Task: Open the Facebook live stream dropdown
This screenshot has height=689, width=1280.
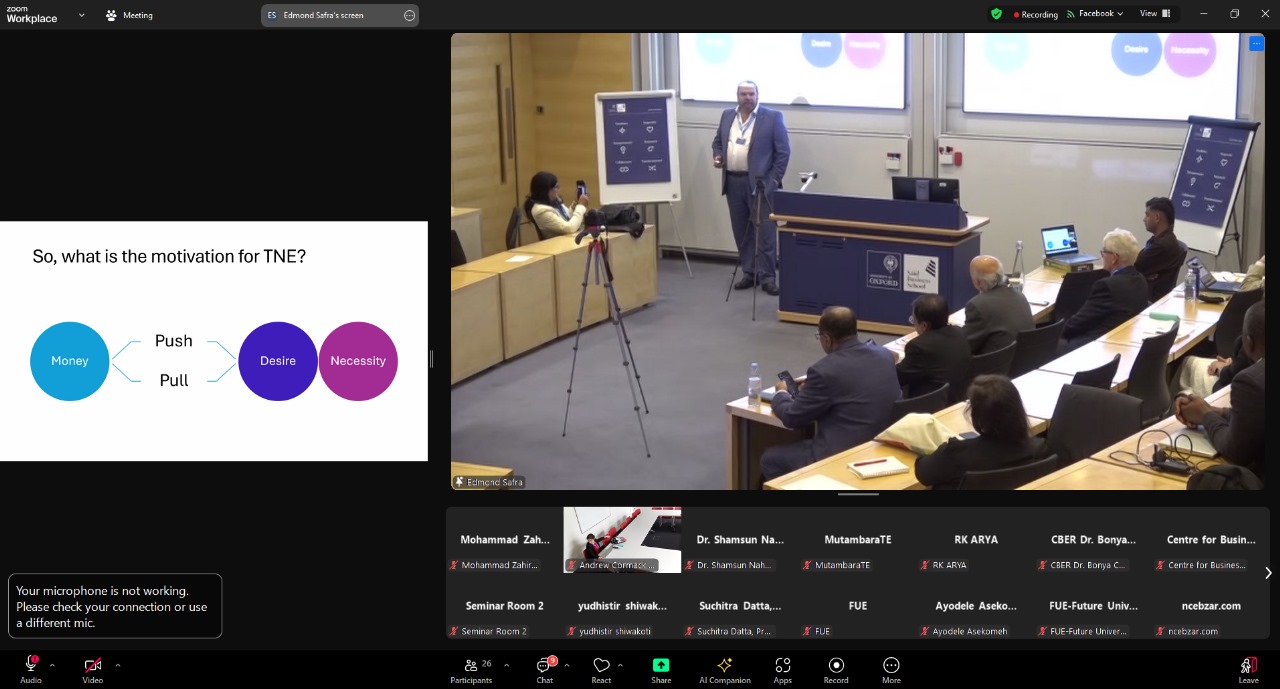Action: 1095,14
